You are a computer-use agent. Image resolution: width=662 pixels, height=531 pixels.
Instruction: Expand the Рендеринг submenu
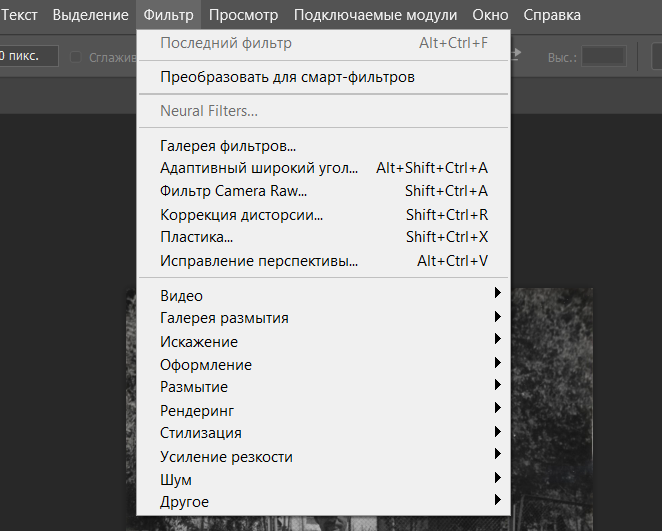click(198, 410)
